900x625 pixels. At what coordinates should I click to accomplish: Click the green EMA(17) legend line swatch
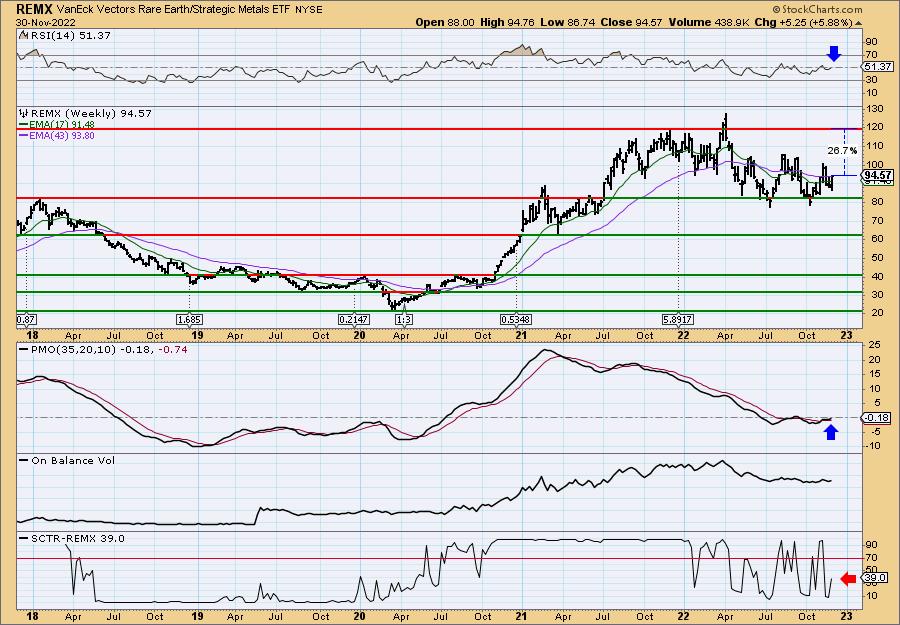coord(24,125)
